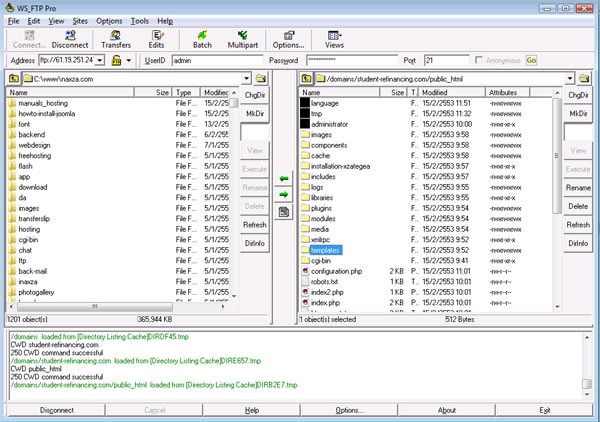The image size is (600, 422).
Task: Click local pane MkDir button
Action: [x=255, y=113]
